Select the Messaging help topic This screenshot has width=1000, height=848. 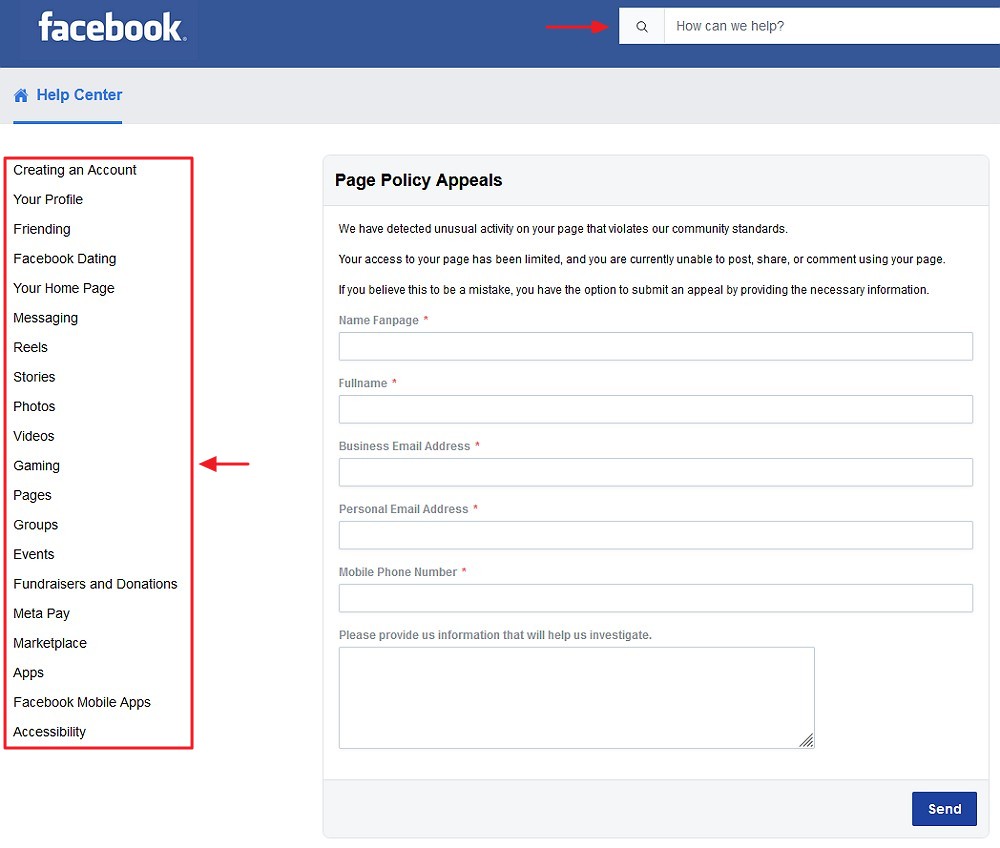pyautogui.click(x=45, y=318)
